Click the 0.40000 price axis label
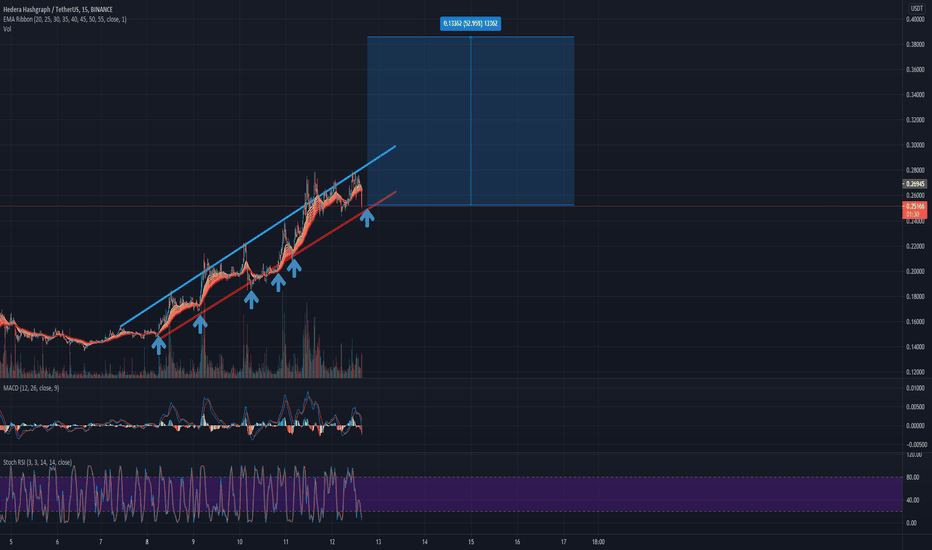932x550 pixels. coord(915,19)
